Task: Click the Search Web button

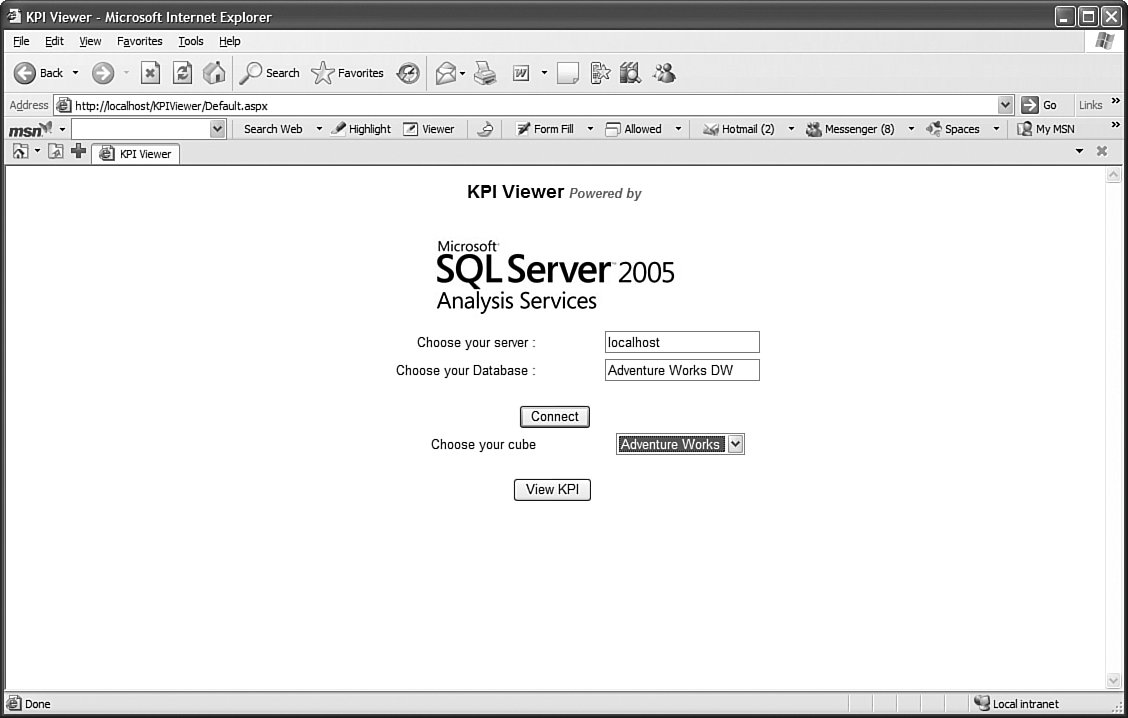Action: pyautogui.click(x=273, y=129)
